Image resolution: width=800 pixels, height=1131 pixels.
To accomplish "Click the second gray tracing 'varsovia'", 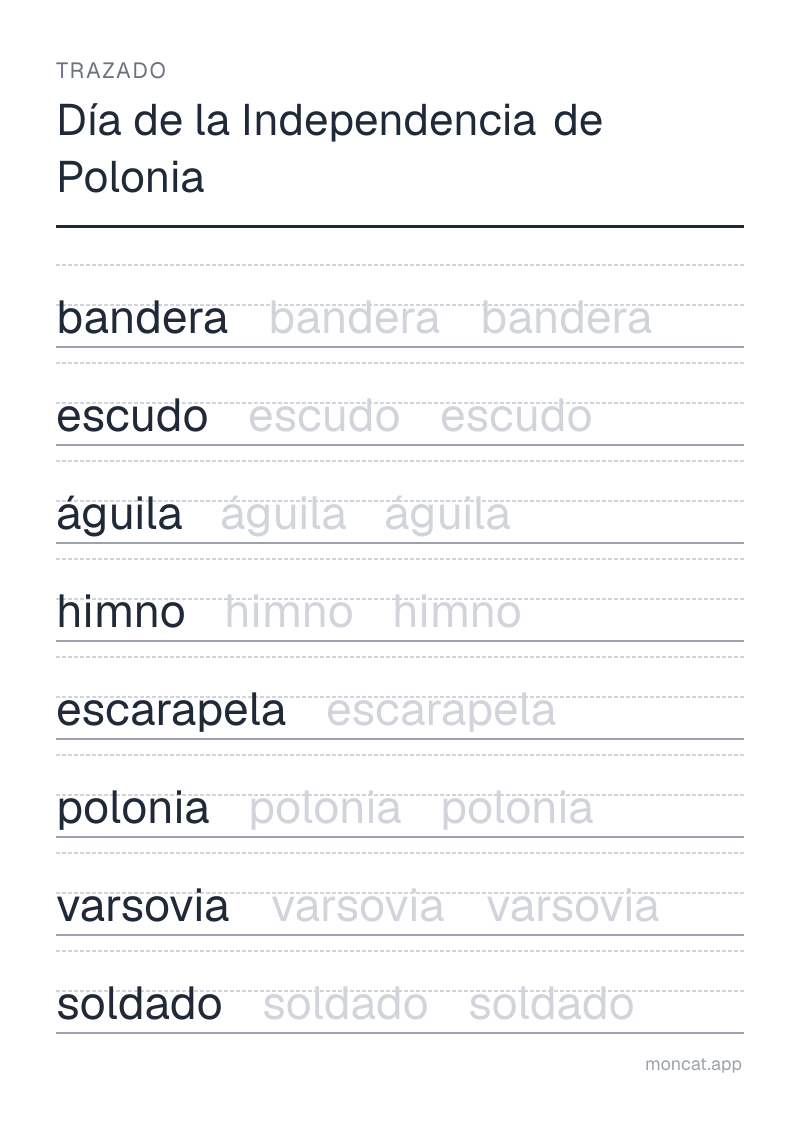I will tap(573, 907).
